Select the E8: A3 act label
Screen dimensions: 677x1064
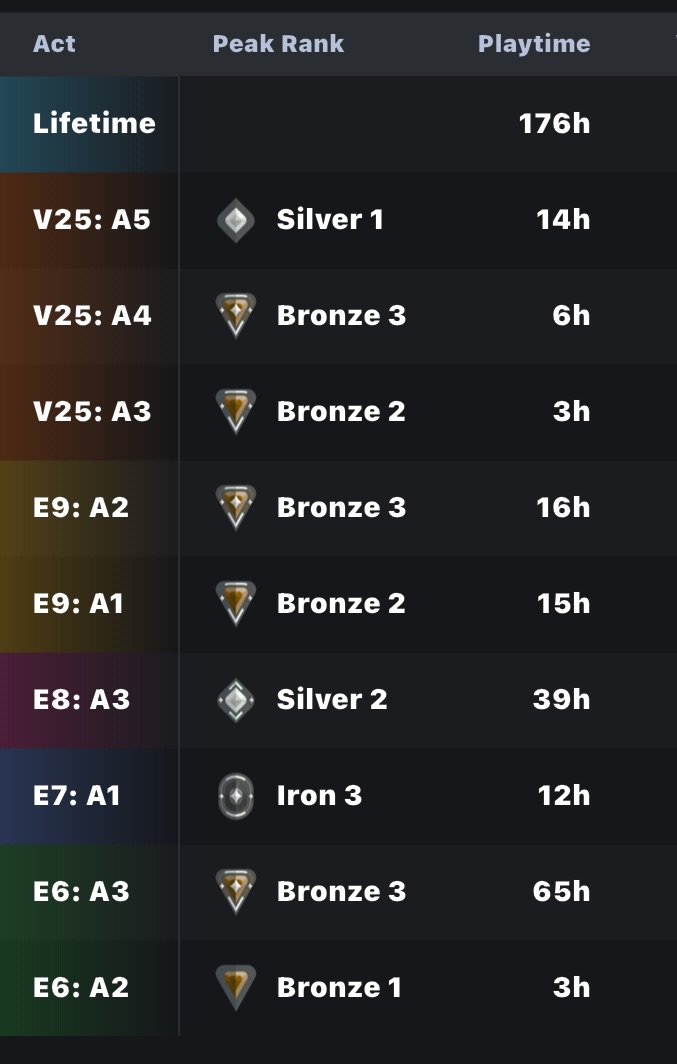click(81, 700)
